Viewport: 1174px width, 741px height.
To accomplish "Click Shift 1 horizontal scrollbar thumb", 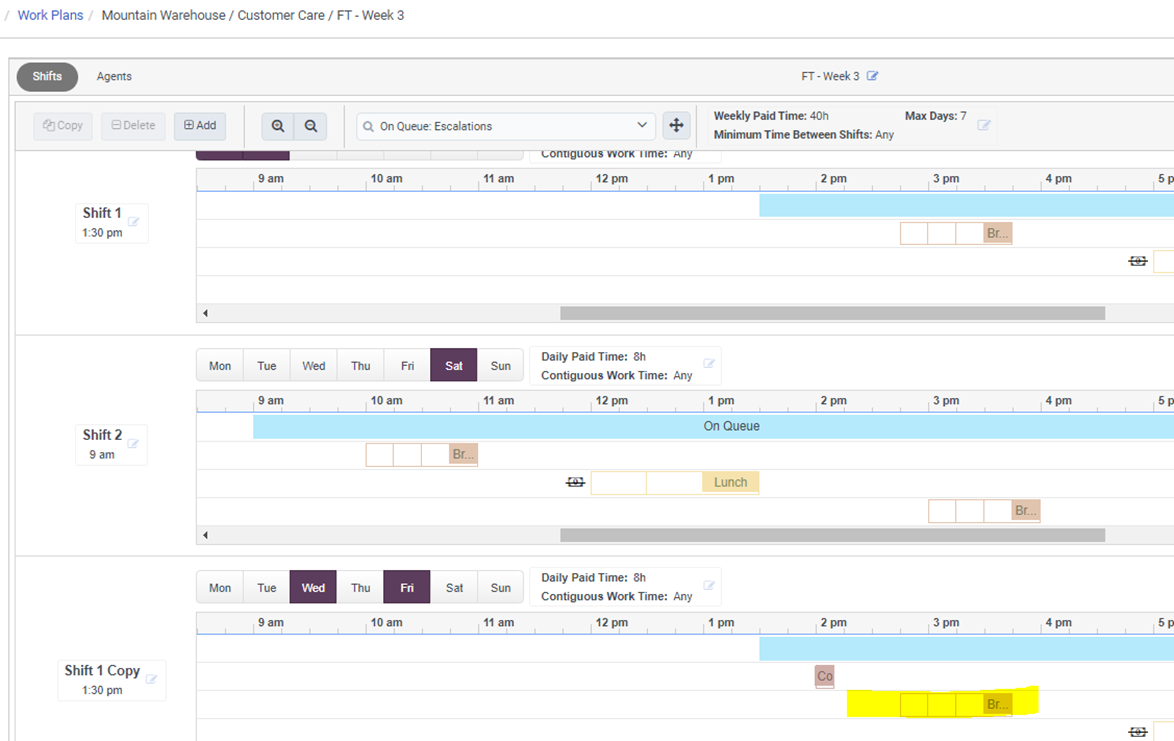I will click(833, 313).
